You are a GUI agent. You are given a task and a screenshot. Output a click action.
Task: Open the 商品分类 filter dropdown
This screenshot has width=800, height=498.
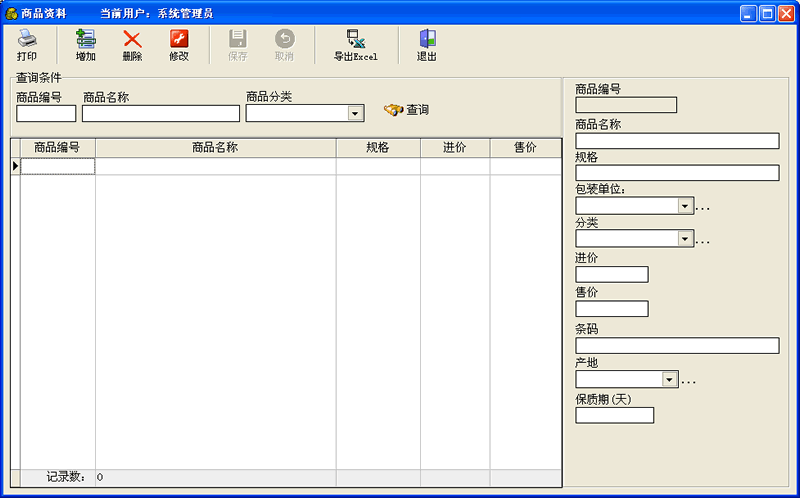tap(355, 114)
